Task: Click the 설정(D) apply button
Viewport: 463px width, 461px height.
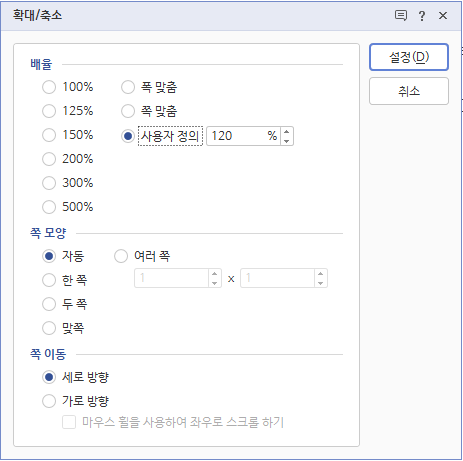Action: (x=409, y=57)
